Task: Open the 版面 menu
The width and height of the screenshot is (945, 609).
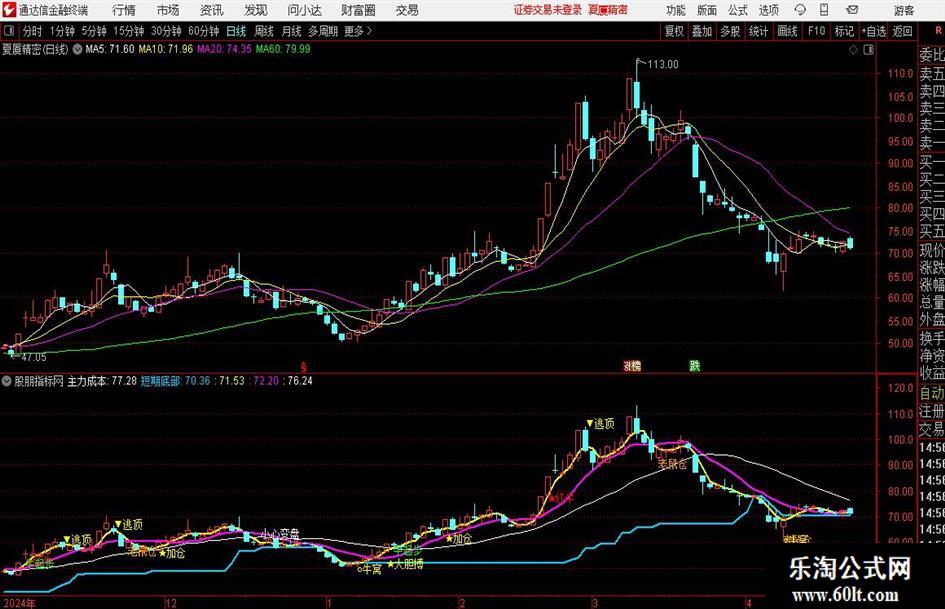Action: pyautogui.click(x=707, y=10)
